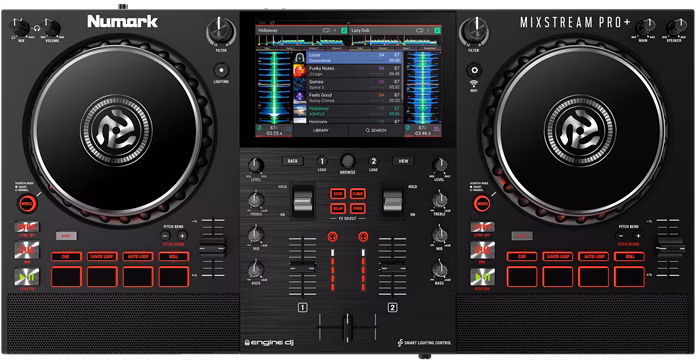Tap the WiFi button under right filter

(475, 70)
